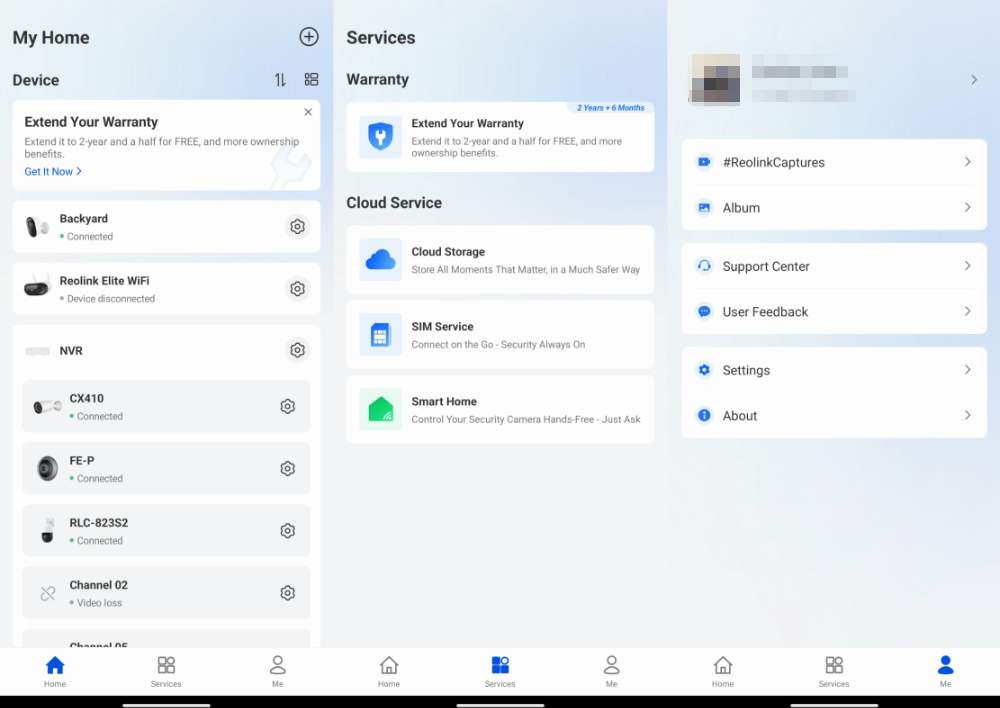Viewport: 1000px width, 708px height.
Task: Click the "Device disconnected" status text
Action: (x=111, y=299)
